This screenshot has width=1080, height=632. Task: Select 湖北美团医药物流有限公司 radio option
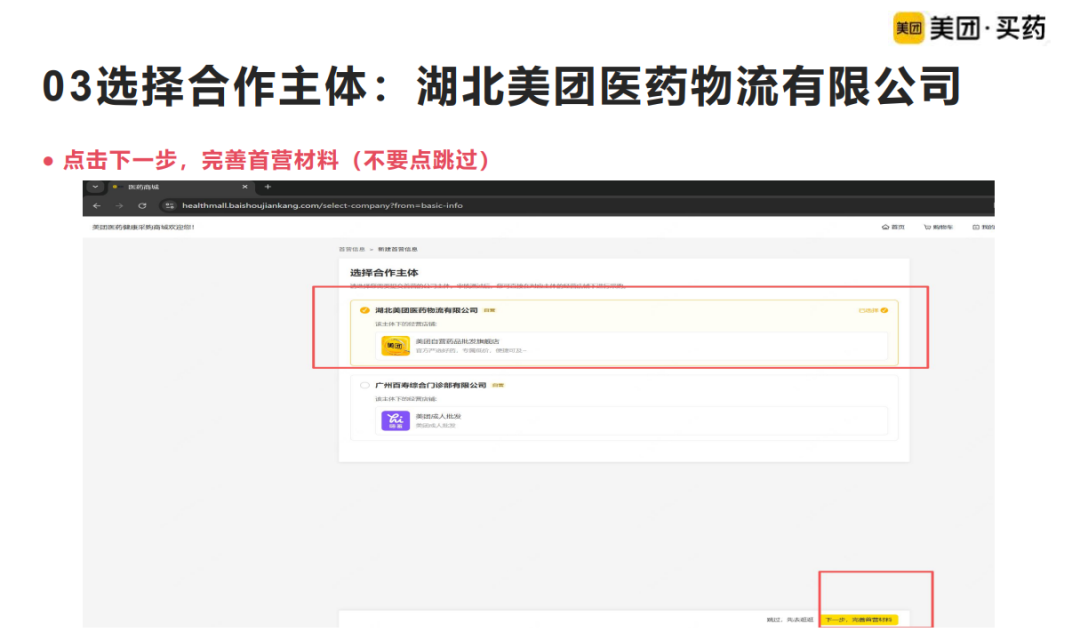pyautogui.click(x=364, y=310)
